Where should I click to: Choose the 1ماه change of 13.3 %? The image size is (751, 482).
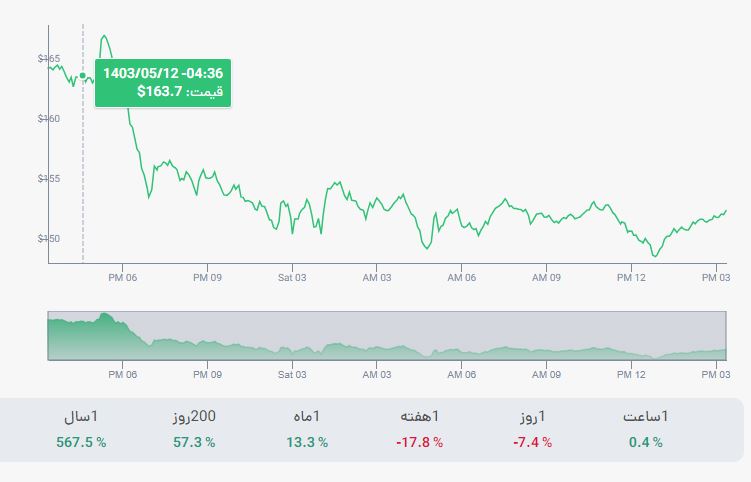click(x=307, y=442)
